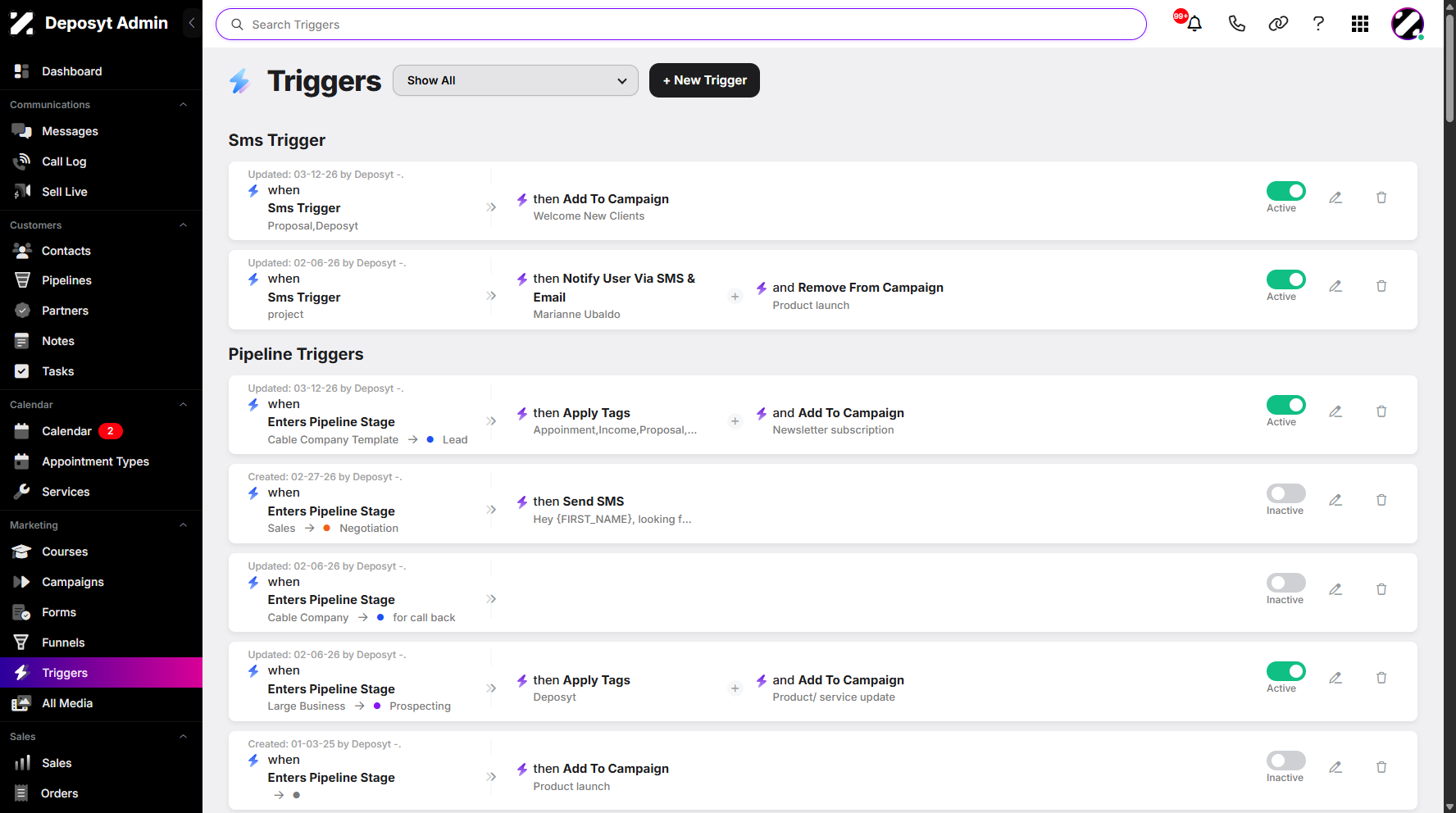Viewport: 1456px width, 813px height.
Task: Collapse the Customers sidebar section
Action: point(184,225)
